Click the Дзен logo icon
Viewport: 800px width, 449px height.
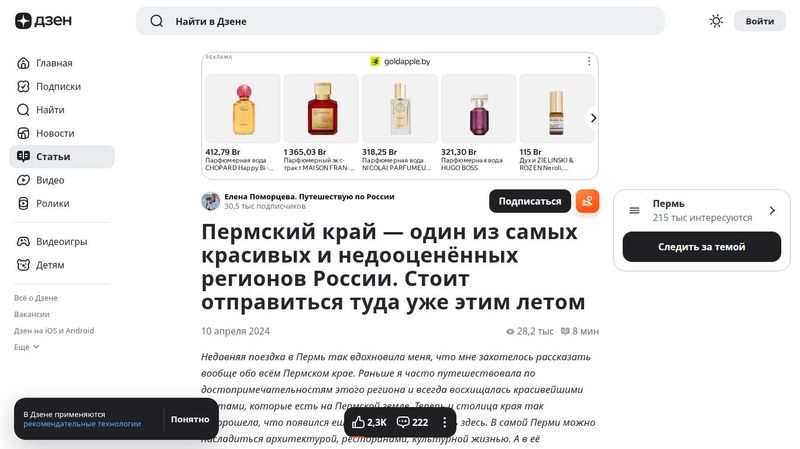[23, 21]
